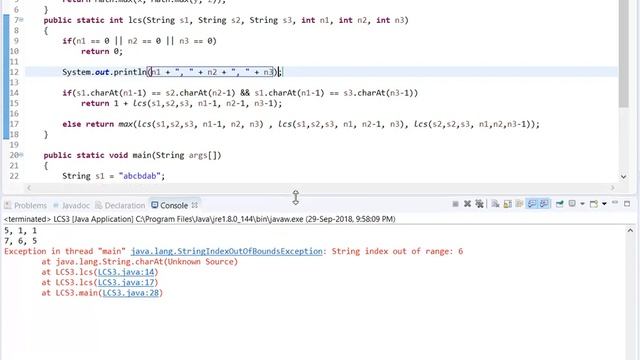Open the Open Console dropdown arrow
The height and width of the screenshot is (360, 640).
[x=604, y=204]
